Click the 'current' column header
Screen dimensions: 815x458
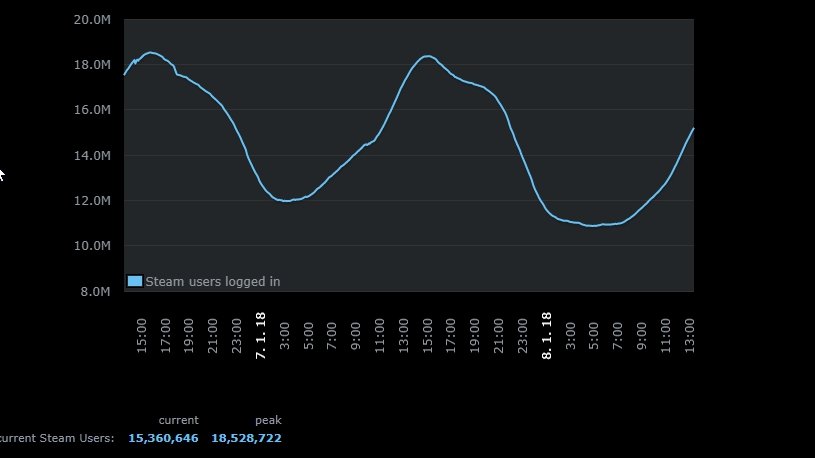point(178,420)
